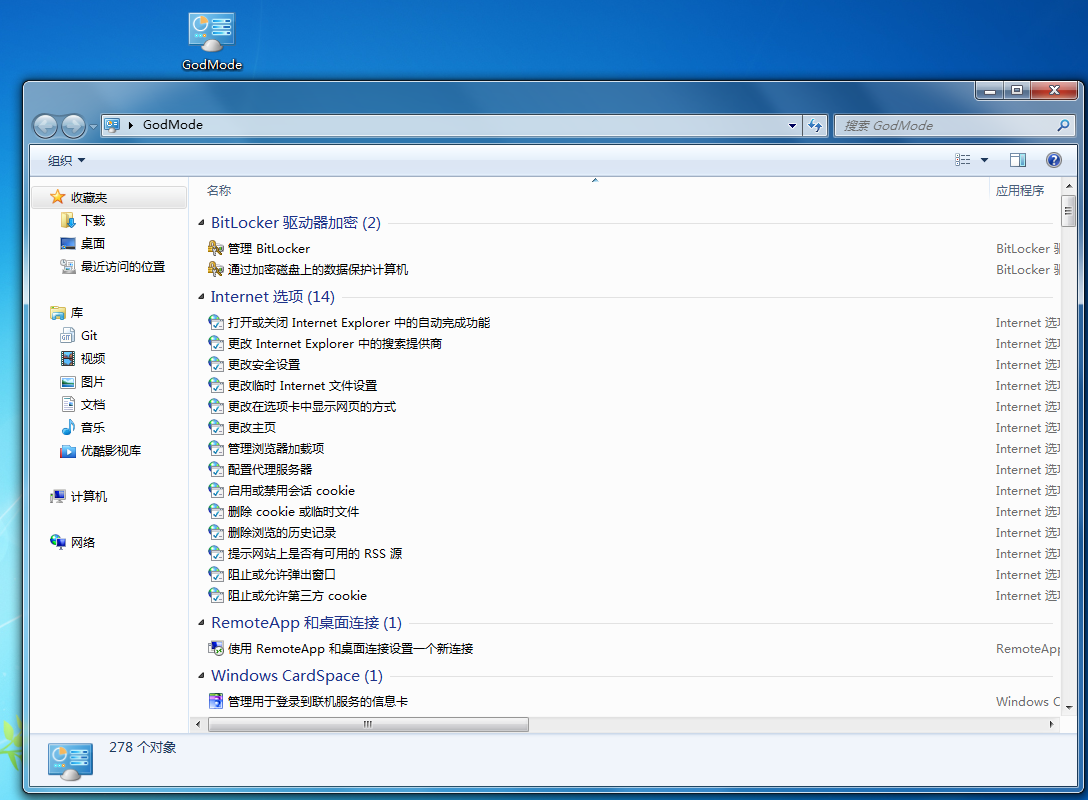
Task: Click the search magnifier icon
Action: [1063, 125]
